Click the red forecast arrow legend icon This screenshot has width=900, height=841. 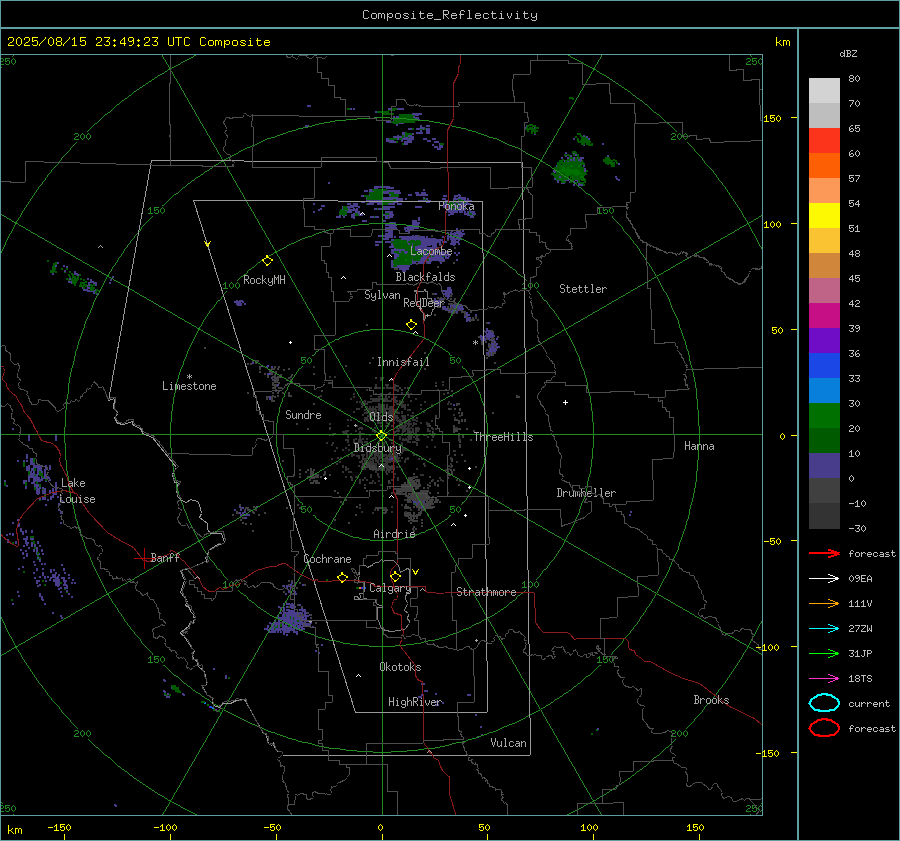click(x=824, y=553)
